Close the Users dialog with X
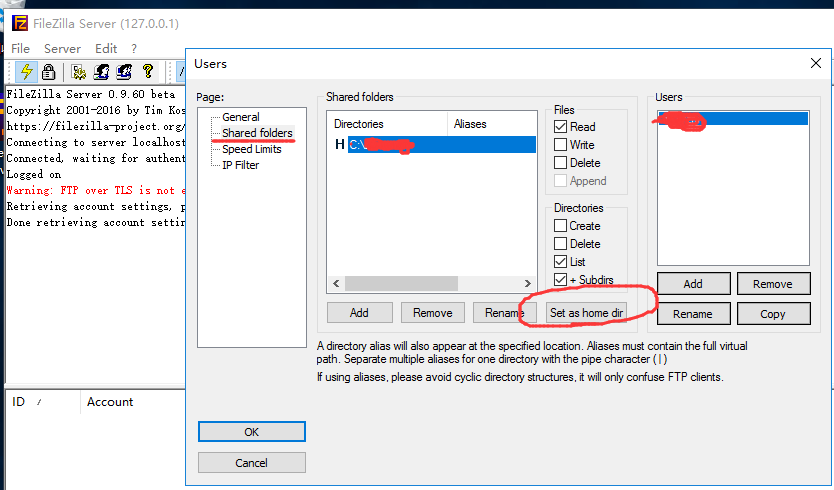 815,64
